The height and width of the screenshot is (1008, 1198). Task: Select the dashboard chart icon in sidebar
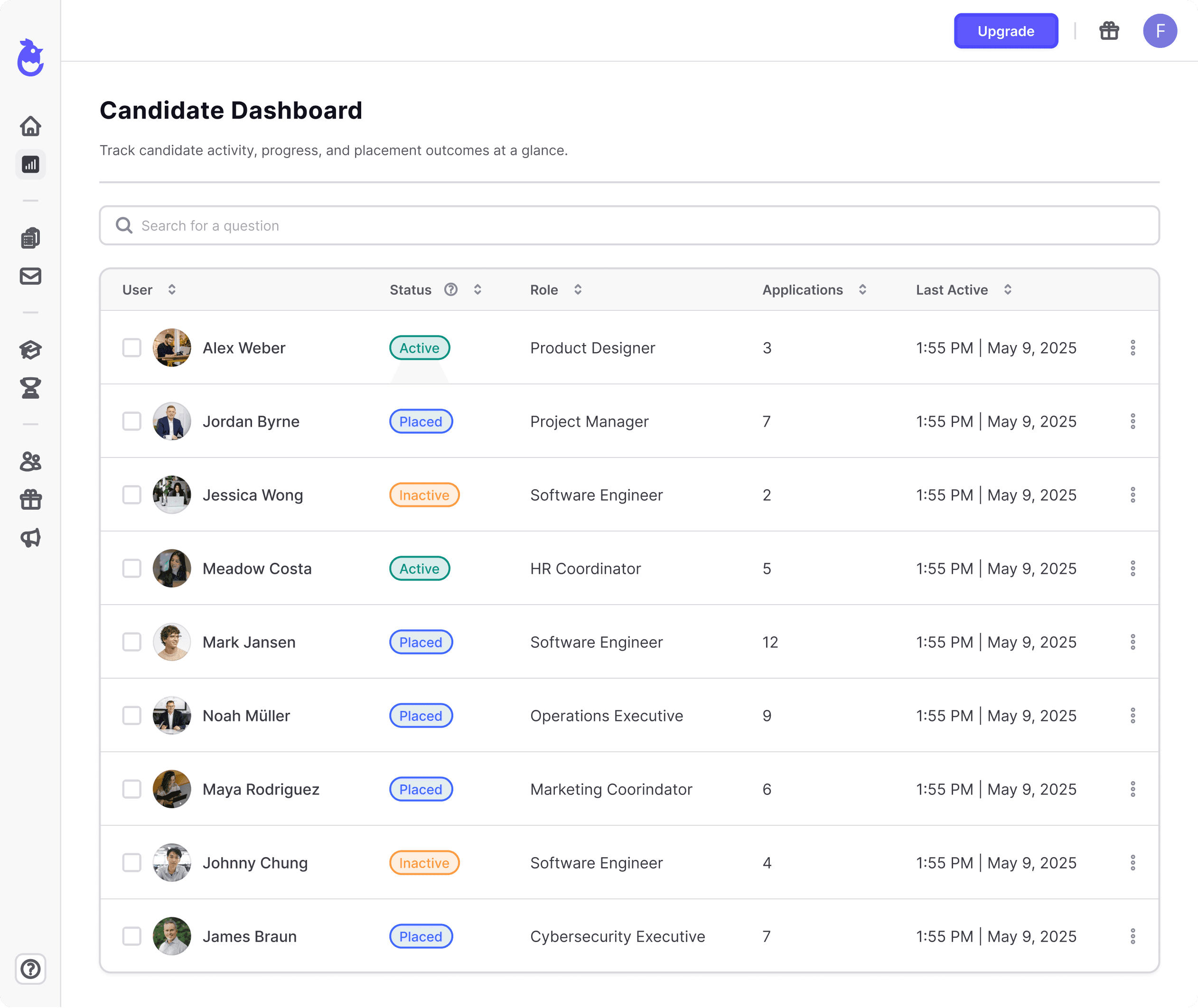pyautogui.click(x=30, y=165)
